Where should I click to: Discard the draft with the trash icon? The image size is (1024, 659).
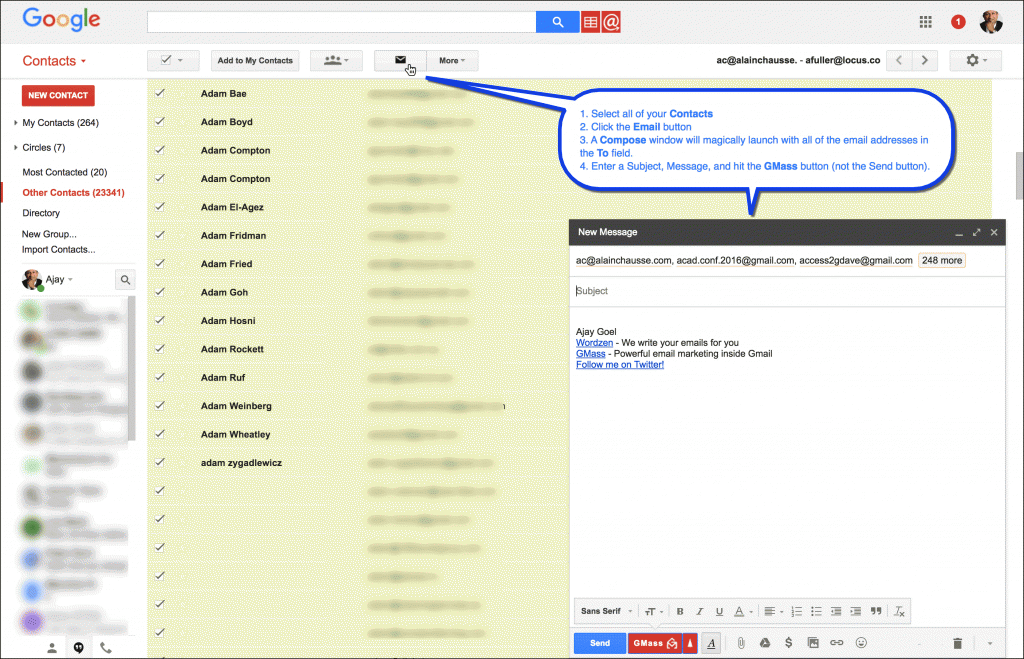tap(957, 642)
